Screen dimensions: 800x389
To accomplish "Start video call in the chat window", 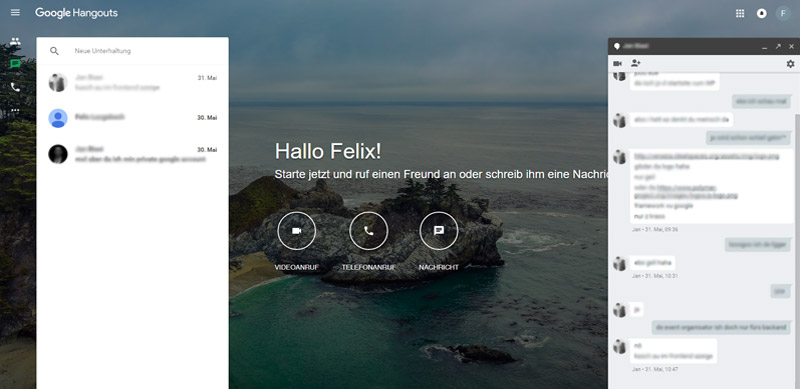I will (x=618, y=64).
